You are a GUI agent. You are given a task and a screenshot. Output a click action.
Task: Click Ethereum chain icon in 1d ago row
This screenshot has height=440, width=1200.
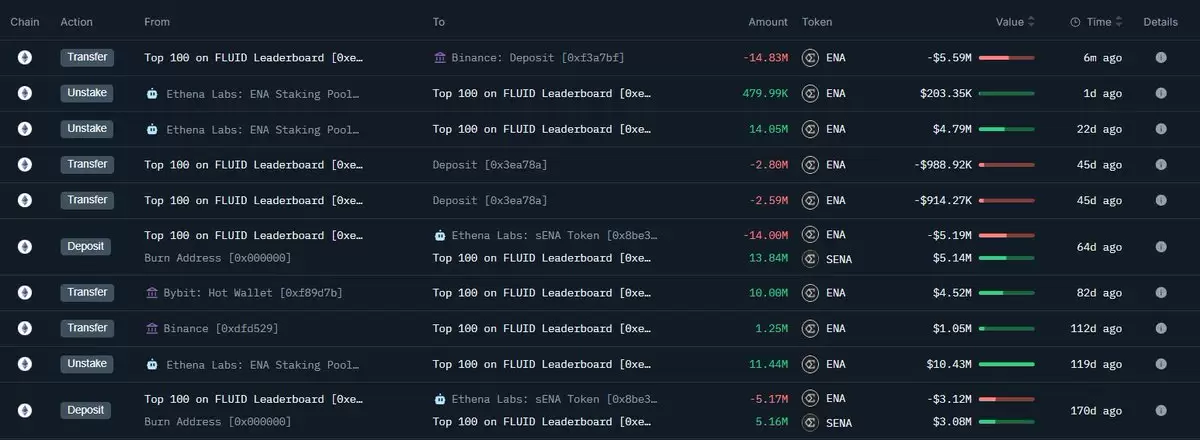pos(25,93)
